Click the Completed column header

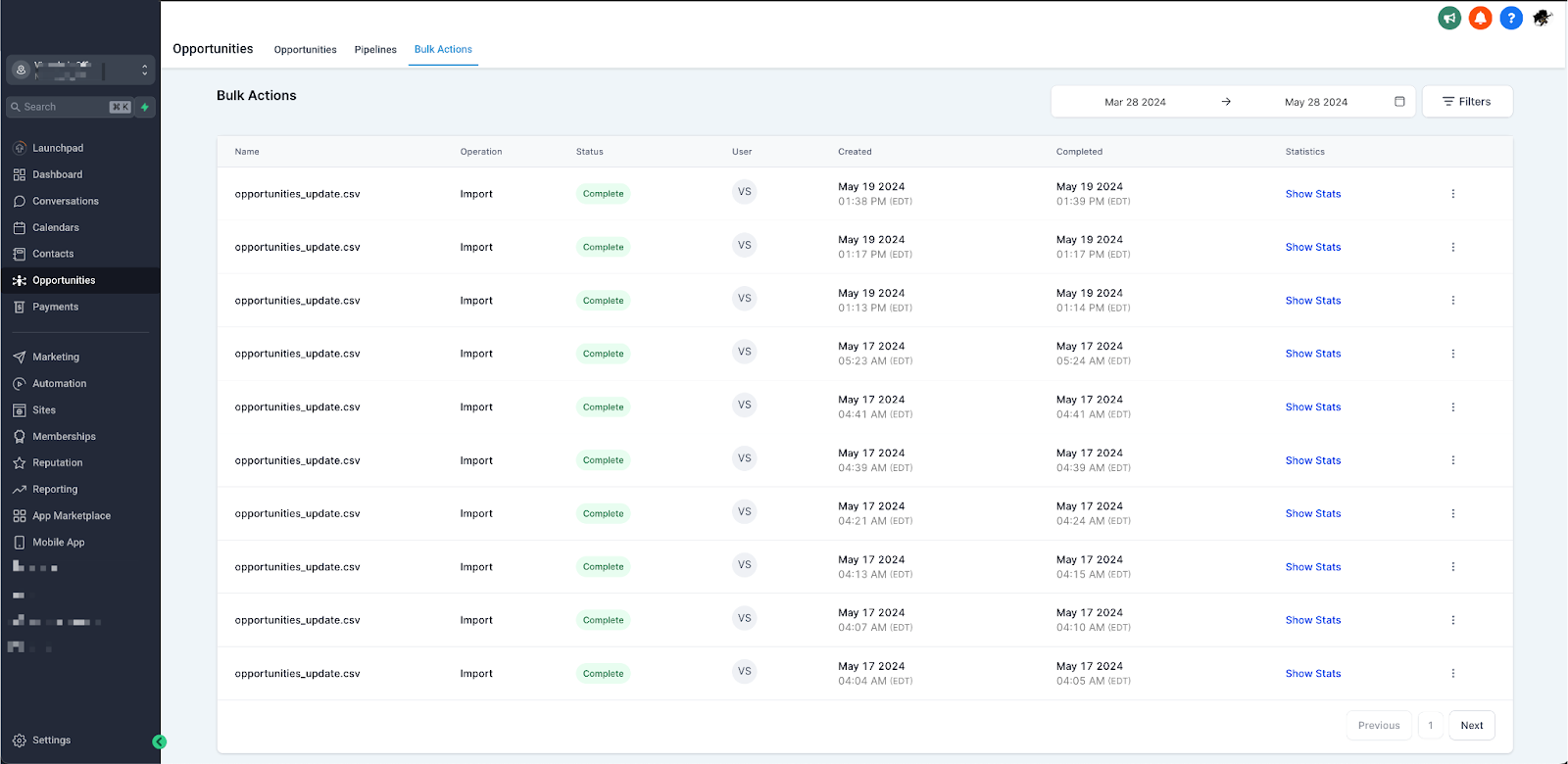tap(1079, 152)
